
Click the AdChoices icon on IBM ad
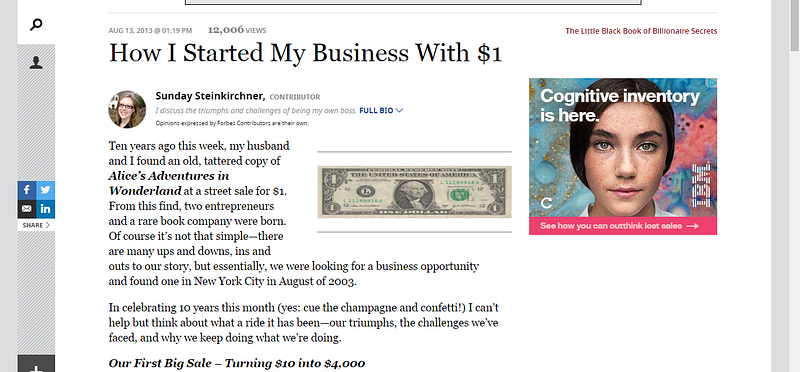pyautogui.click(x=712, y=82)
